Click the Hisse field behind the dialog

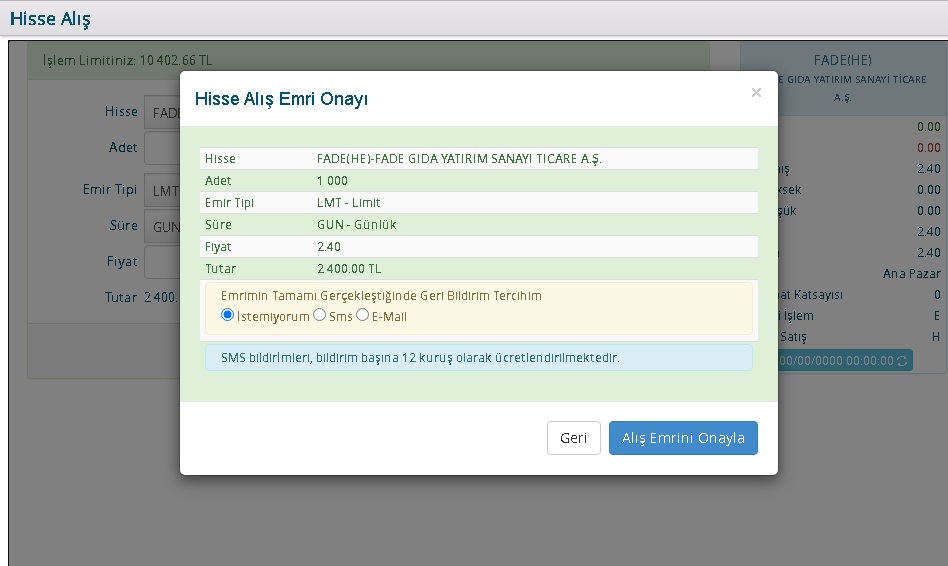(x=162, y=112)
